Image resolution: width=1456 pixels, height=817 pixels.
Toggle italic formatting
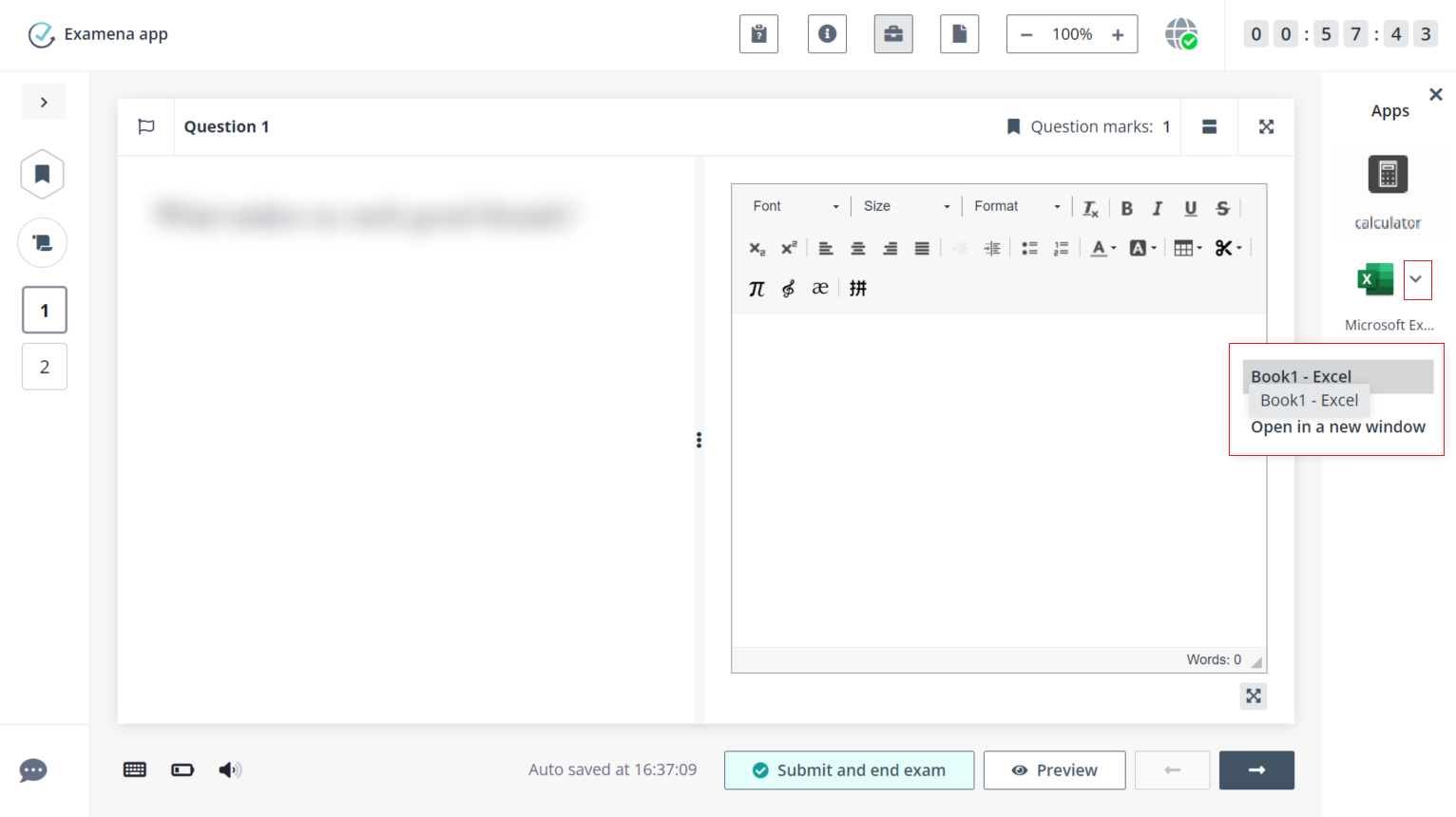(x=1158, y=207)
